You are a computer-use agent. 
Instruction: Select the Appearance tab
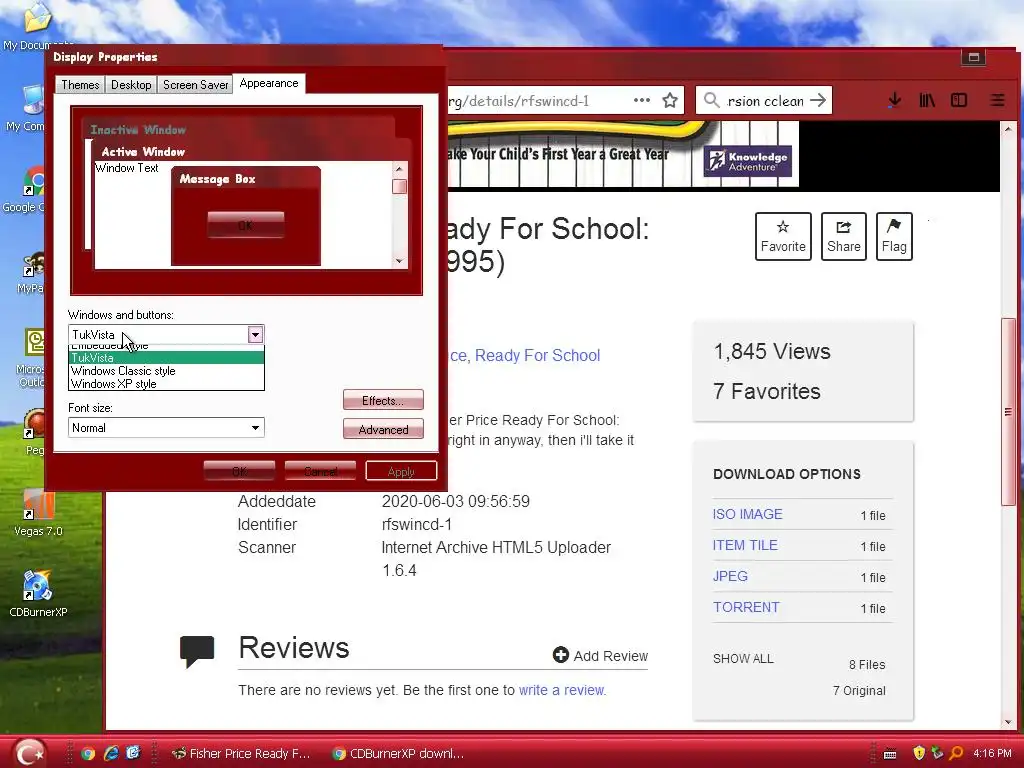tap(268, 83)
